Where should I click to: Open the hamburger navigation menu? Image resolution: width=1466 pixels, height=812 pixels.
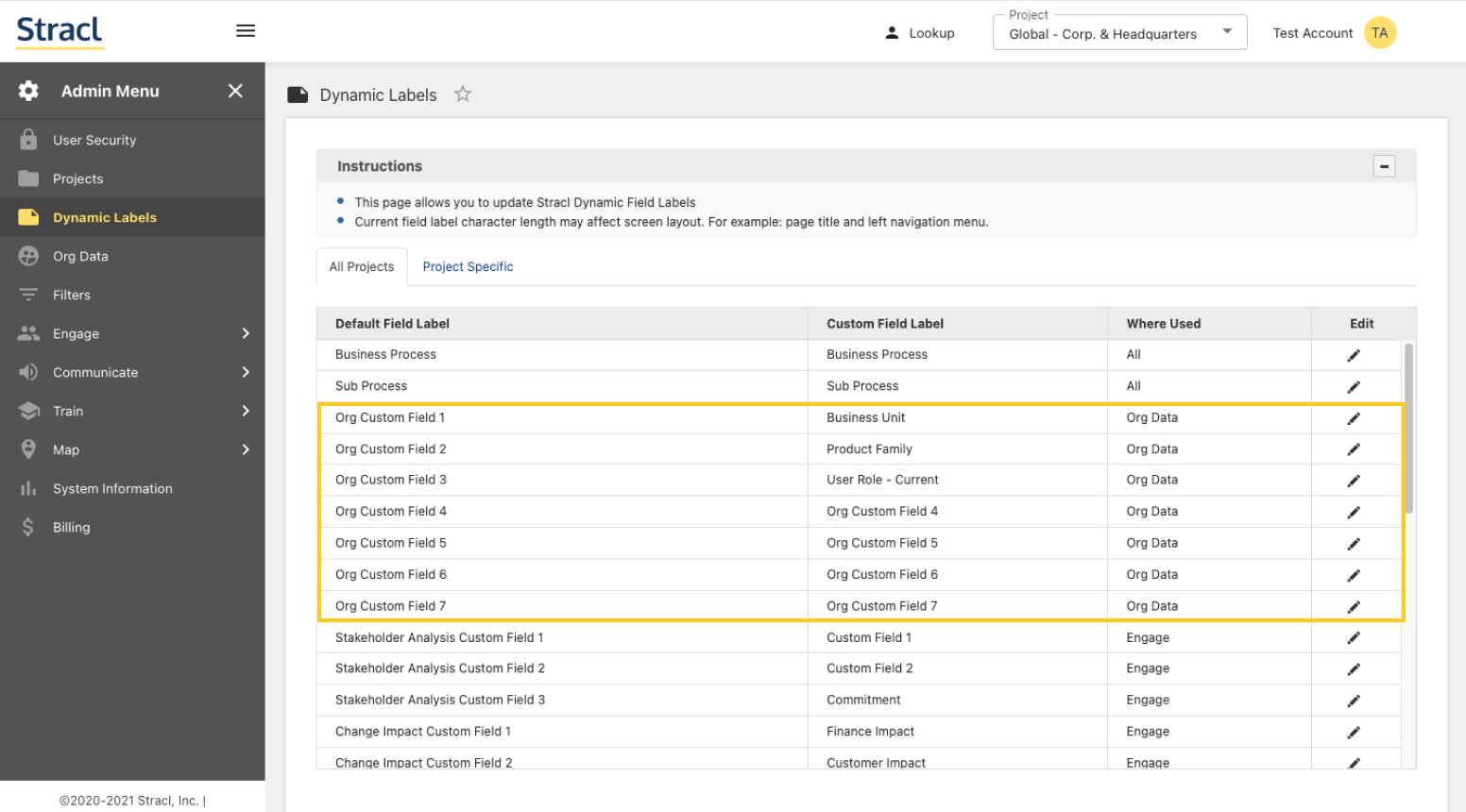coord(246,29)
